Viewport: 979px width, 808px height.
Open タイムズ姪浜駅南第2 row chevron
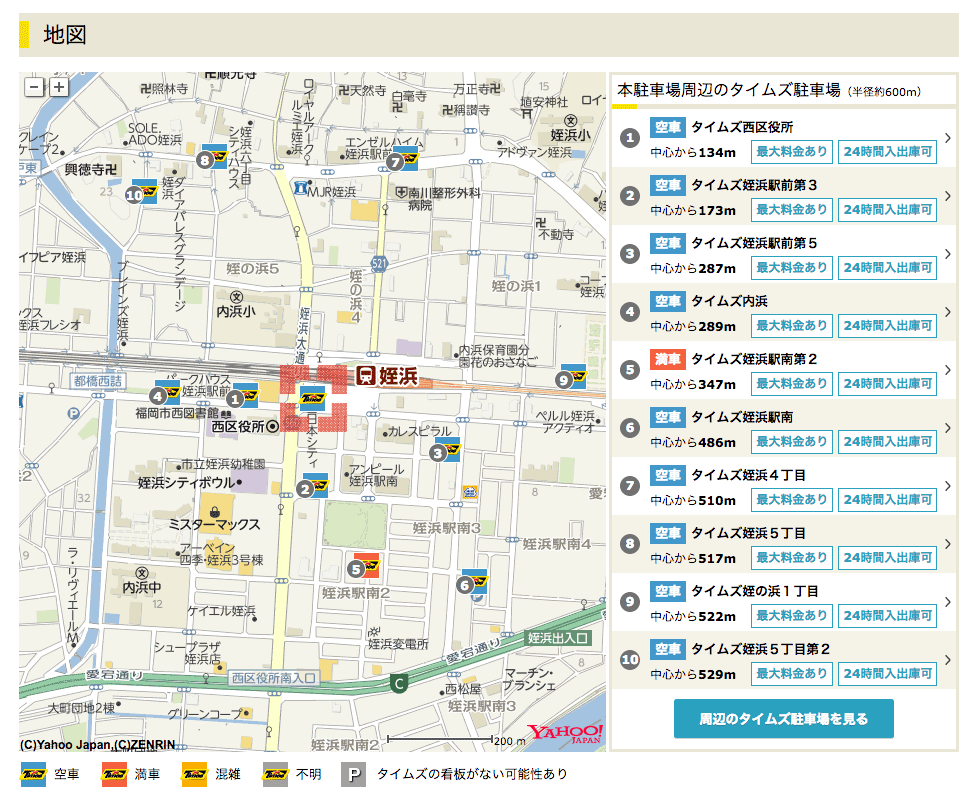pos(948,370)
